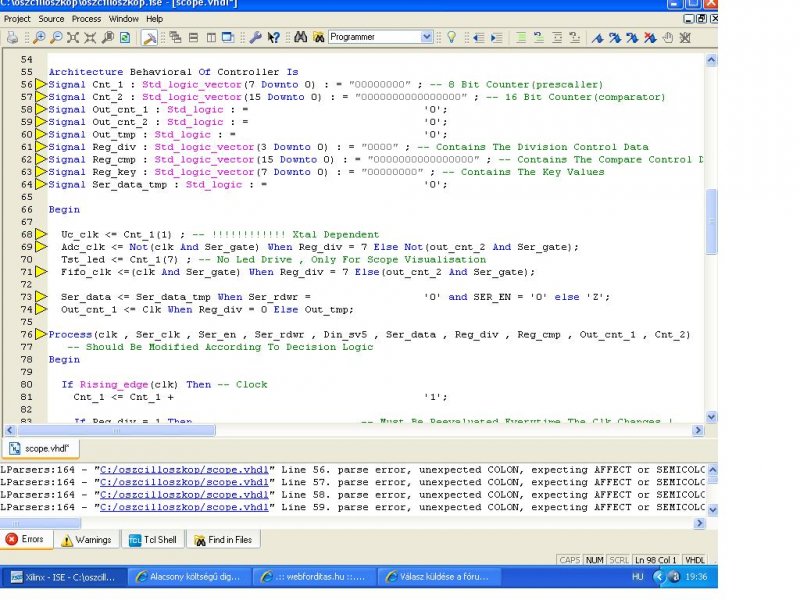Click the 'Ln 98 Col 1' status bar entry
Screen dimensions: 800x600
pyautogui.click(x=656, y=560)
